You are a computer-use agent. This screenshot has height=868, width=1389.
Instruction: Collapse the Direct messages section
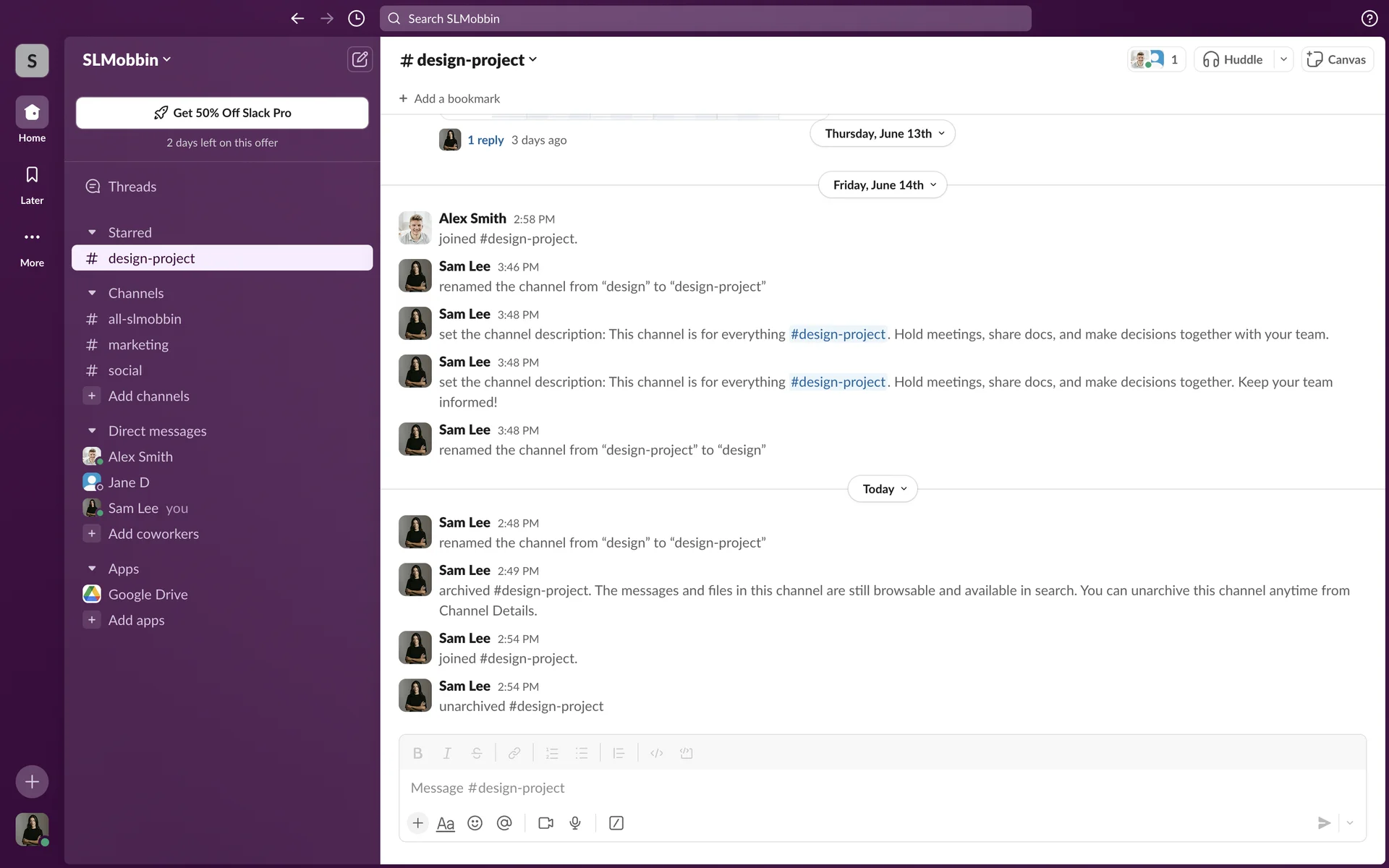click(92, 431)
